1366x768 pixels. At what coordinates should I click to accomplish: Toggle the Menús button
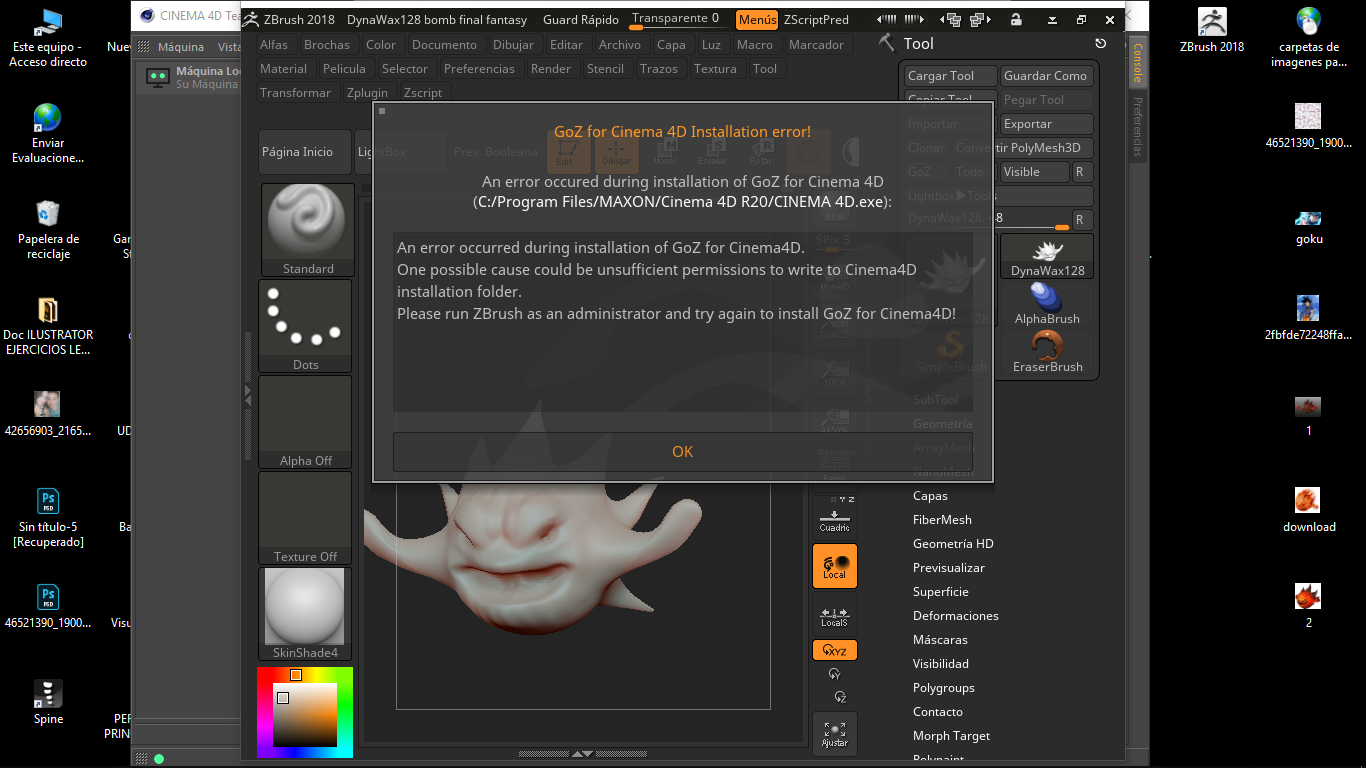tap(757, 19)
